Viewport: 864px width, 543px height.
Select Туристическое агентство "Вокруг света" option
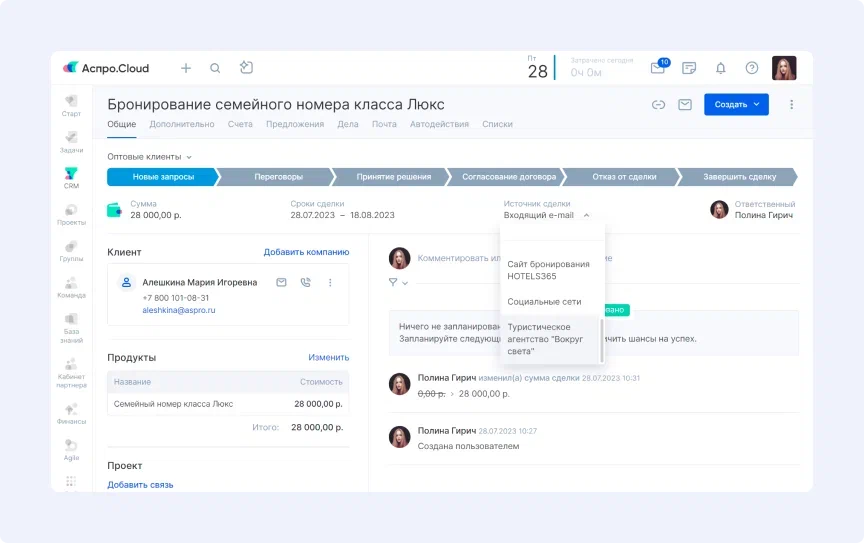[550, 339]
